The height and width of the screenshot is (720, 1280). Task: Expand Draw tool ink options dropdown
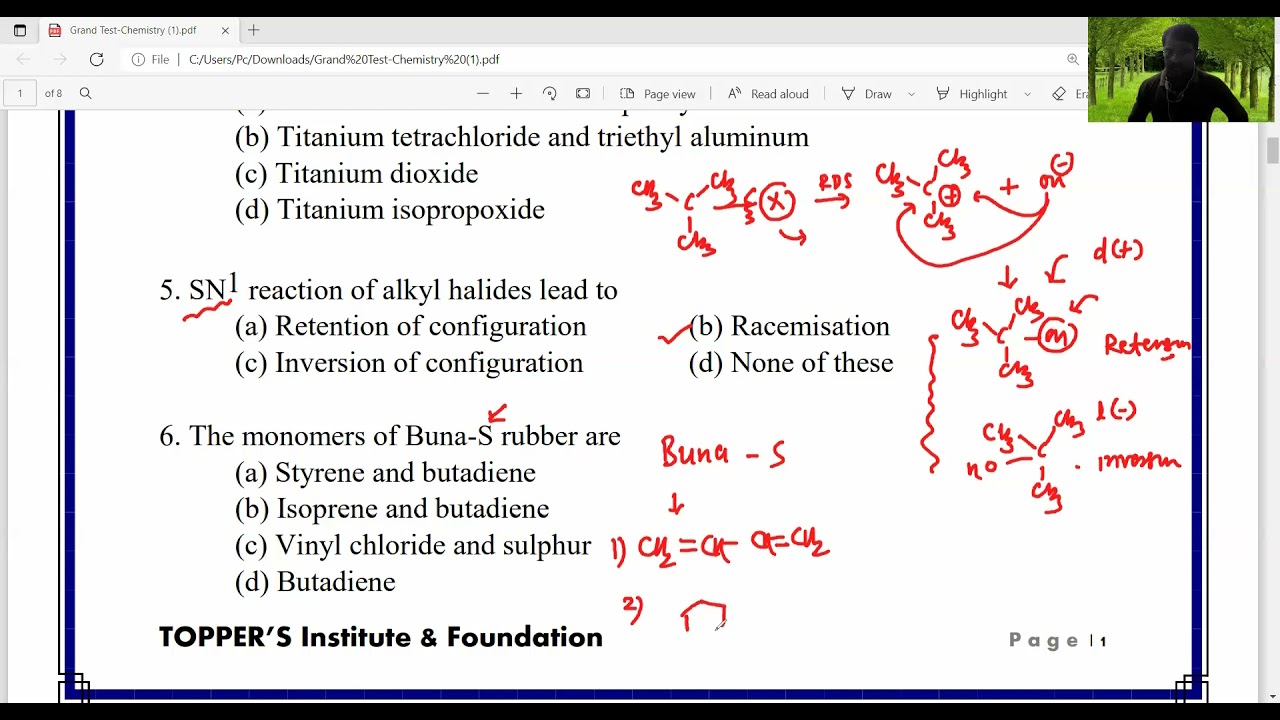click(911, 94)
